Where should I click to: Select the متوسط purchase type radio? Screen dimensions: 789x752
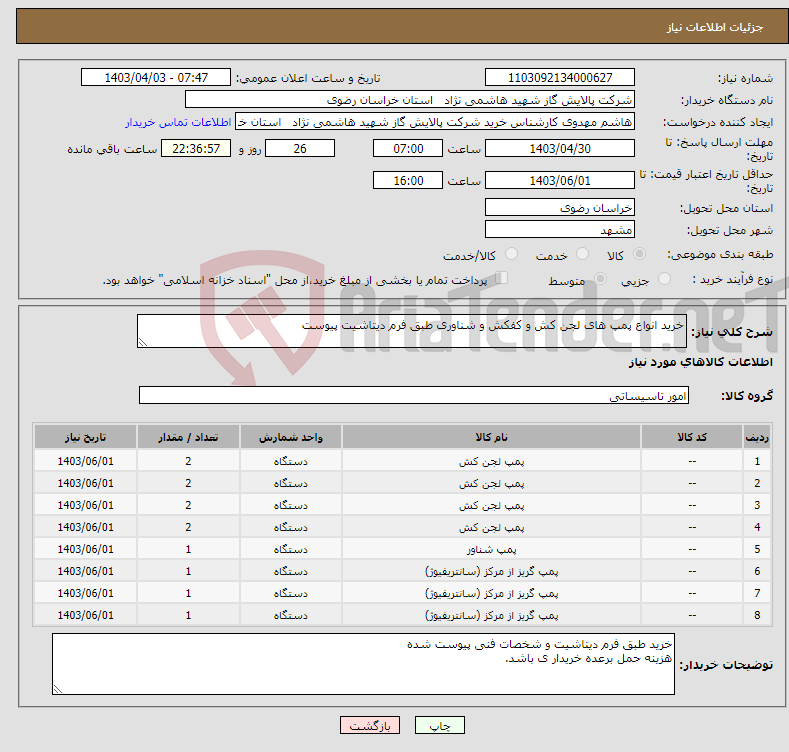pyautogui.click(x=600, y=279)
